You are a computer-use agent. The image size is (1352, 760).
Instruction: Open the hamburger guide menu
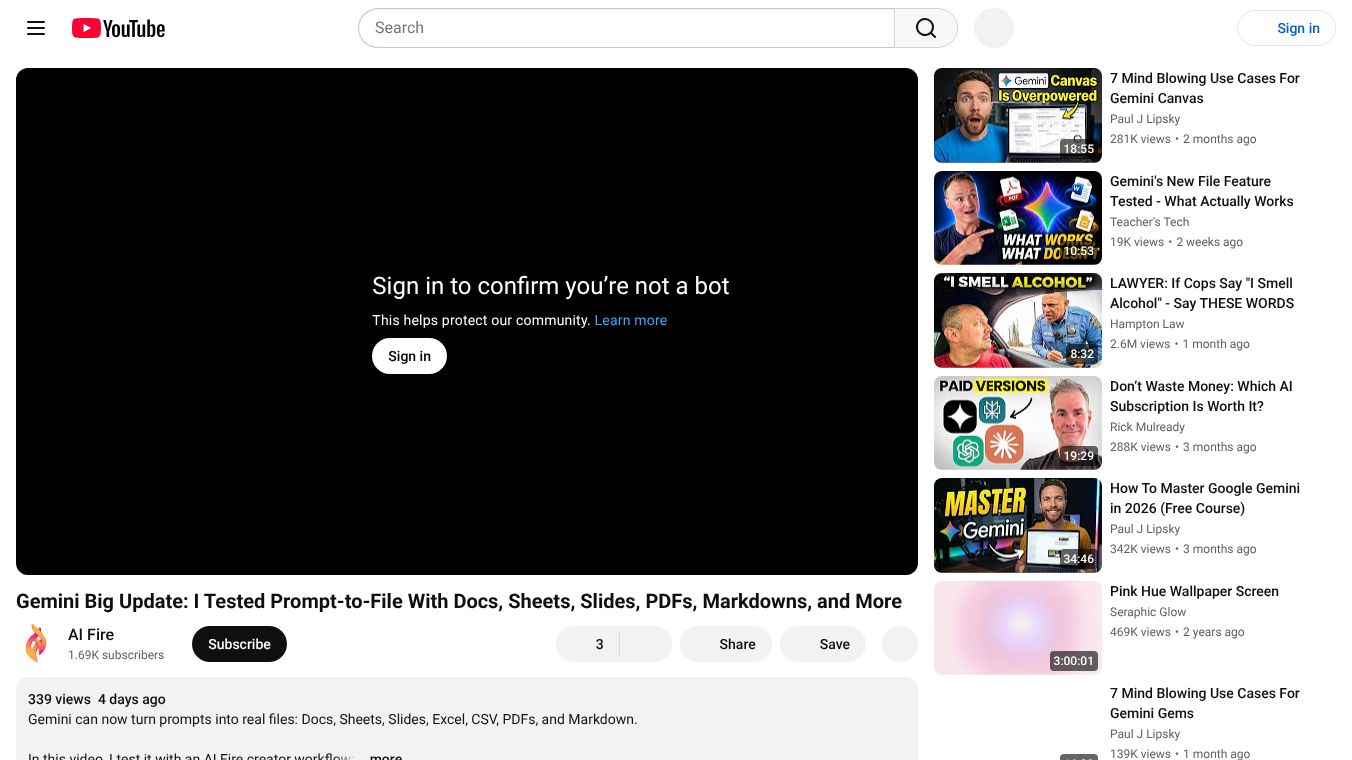[x=36, y=28]
